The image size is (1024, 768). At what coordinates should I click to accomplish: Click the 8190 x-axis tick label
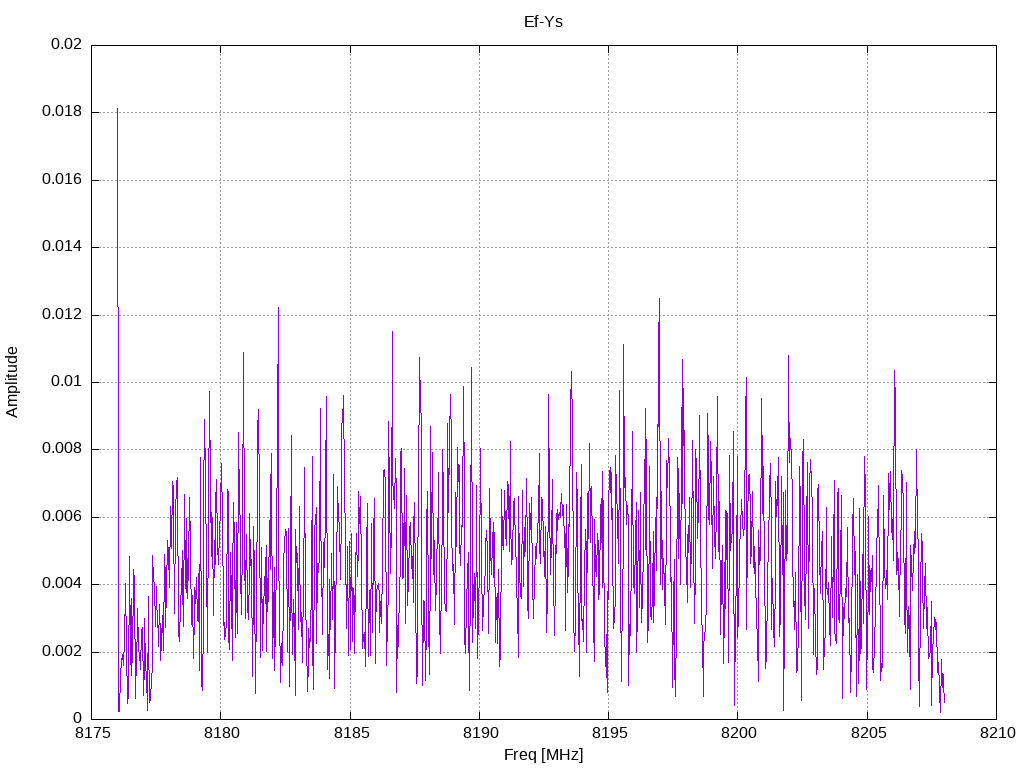[x=480, y=733]
